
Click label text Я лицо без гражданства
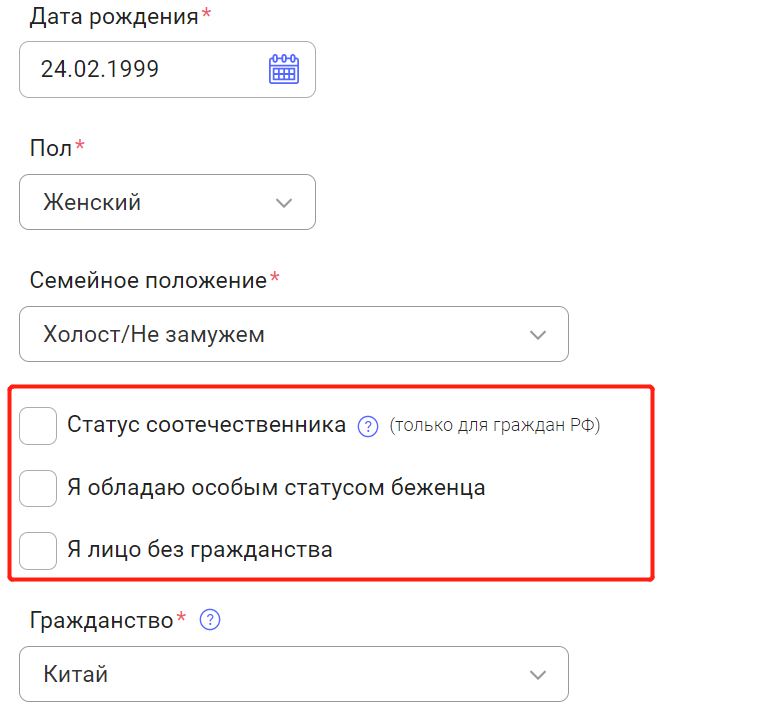tap(200, 550)
